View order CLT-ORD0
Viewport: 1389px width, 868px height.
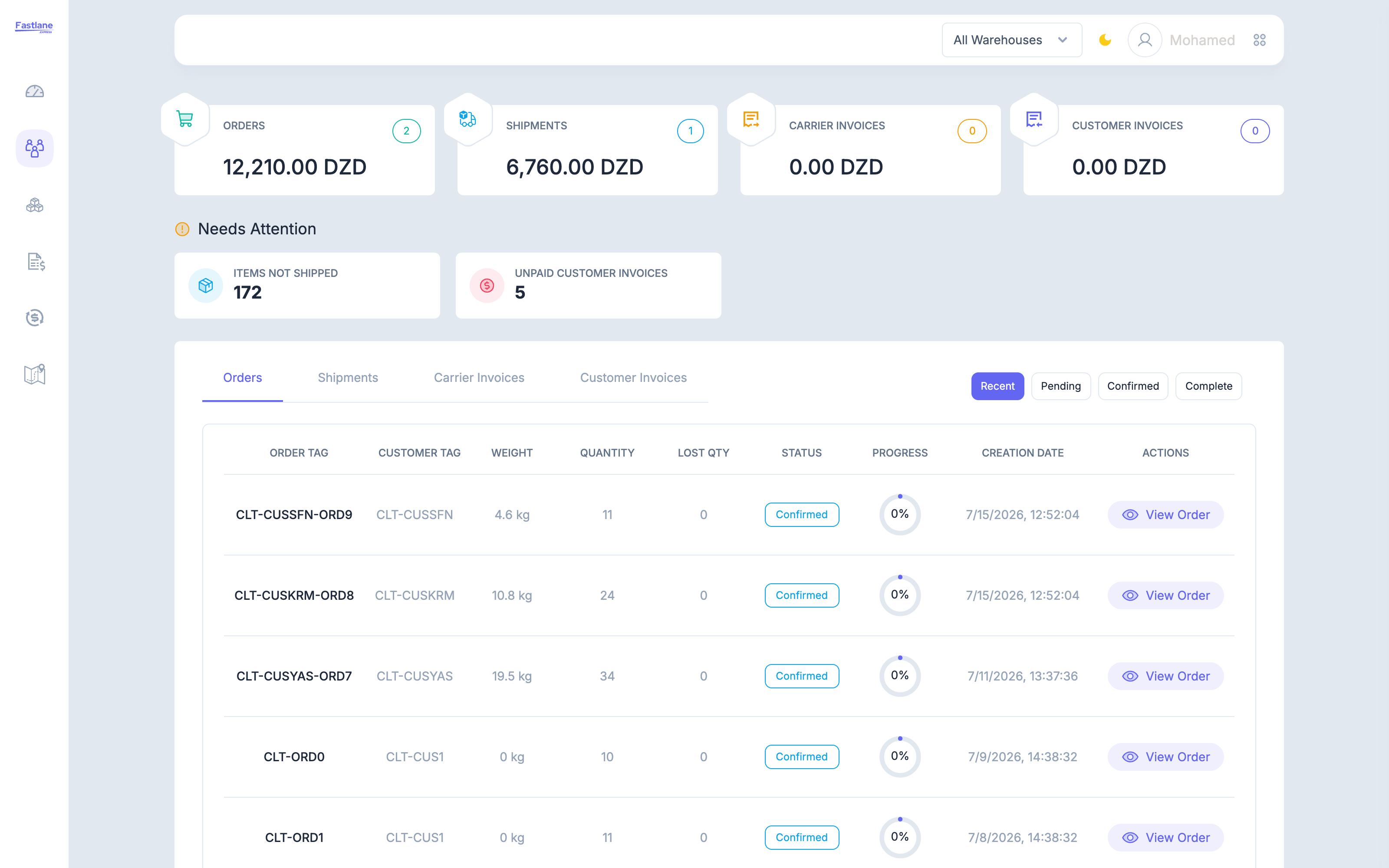click(1166, 757)
